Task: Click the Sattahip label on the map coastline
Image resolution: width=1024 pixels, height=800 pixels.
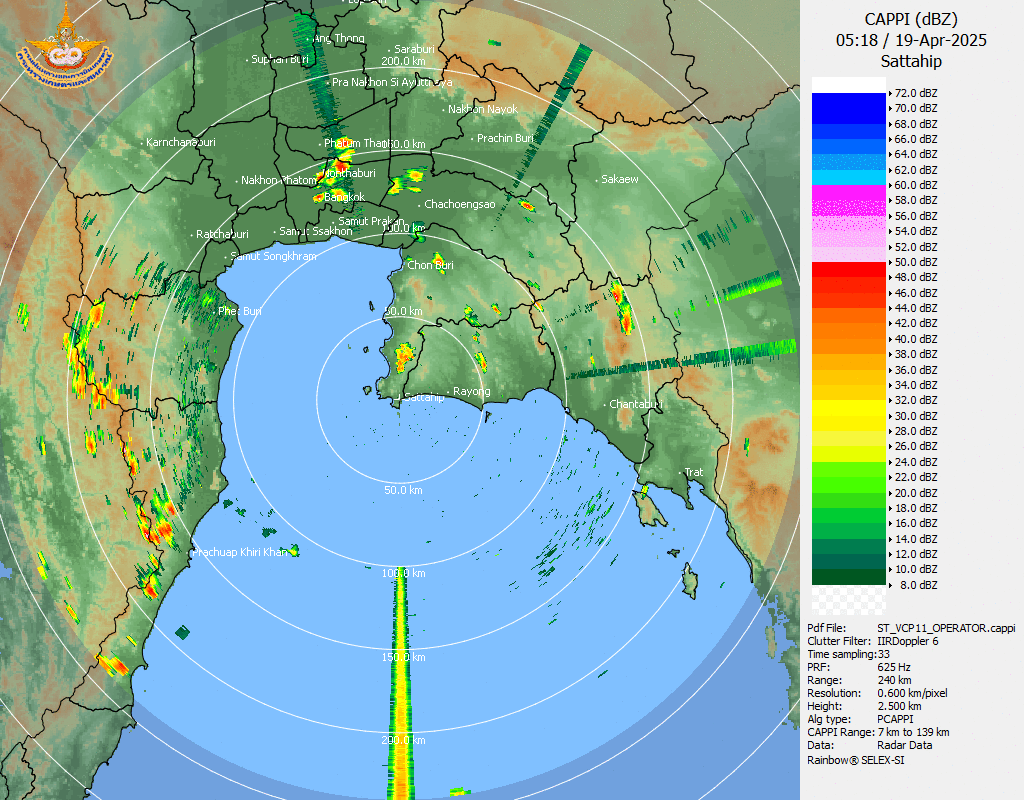Action: pos(424,397)
